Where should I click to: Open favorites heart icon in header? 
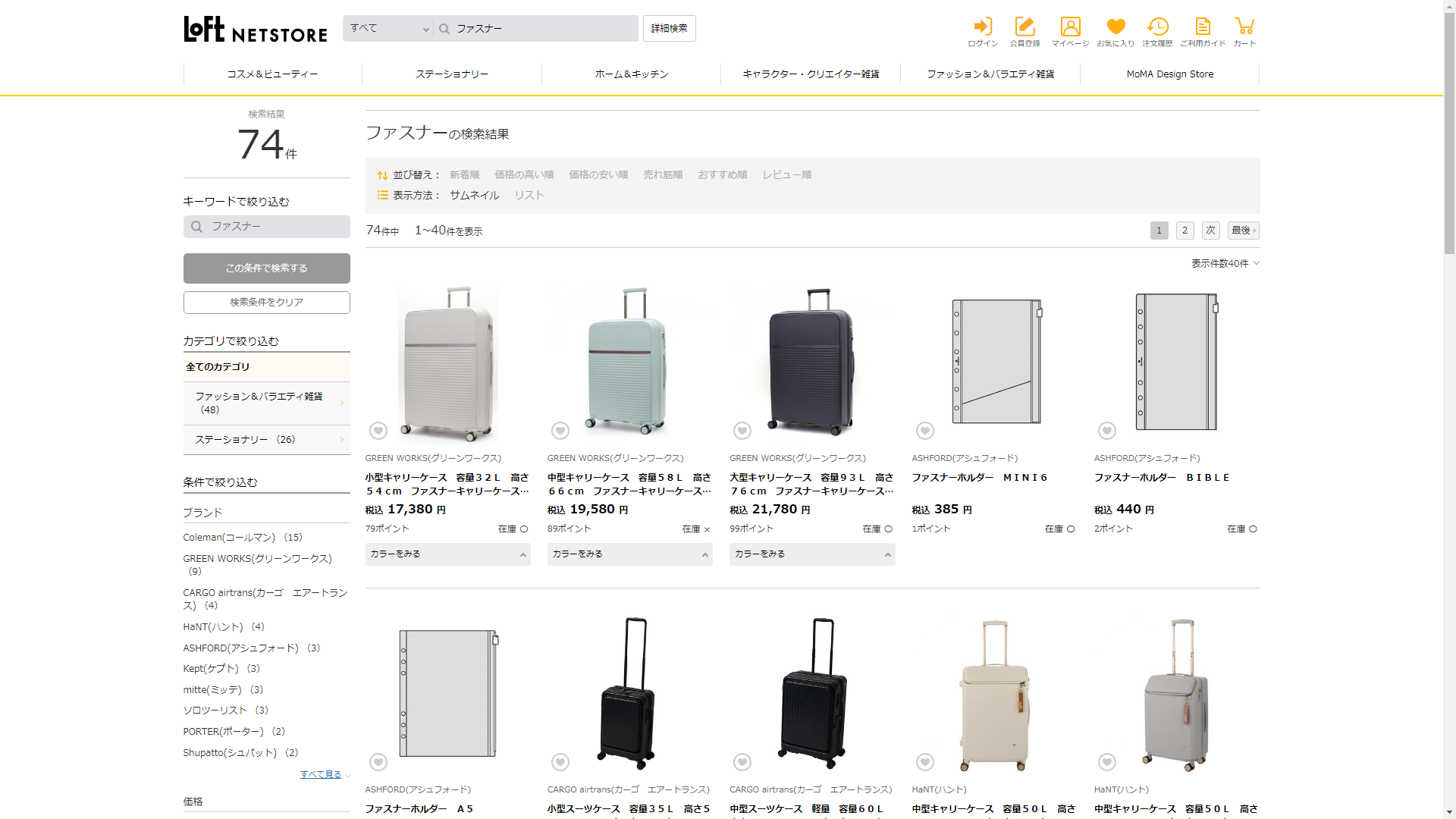point(1116,27)
